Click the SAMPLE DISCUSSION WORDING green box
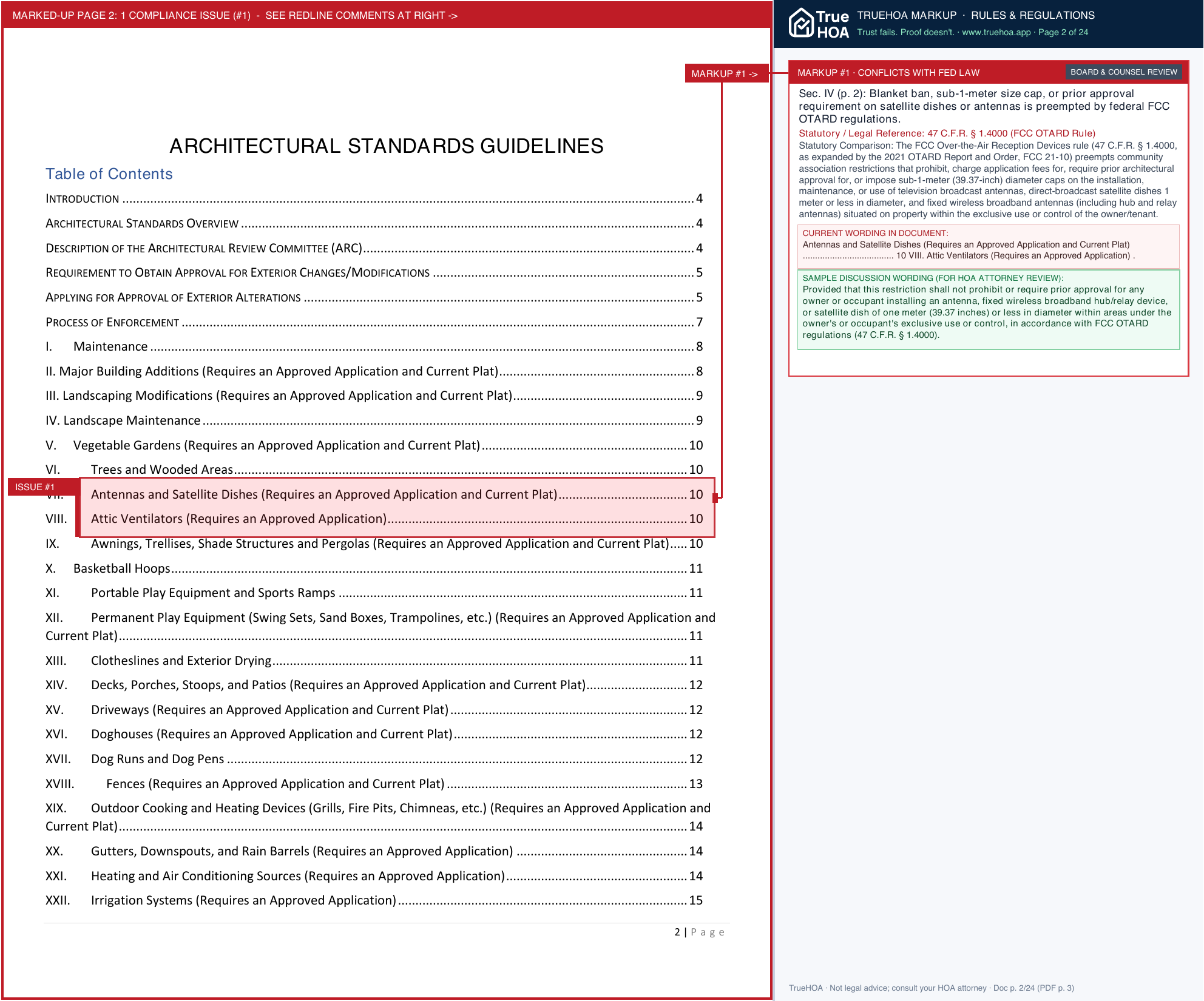Image resolution: width=1204 pixels, height=1001 pixels. pos(988,309)
